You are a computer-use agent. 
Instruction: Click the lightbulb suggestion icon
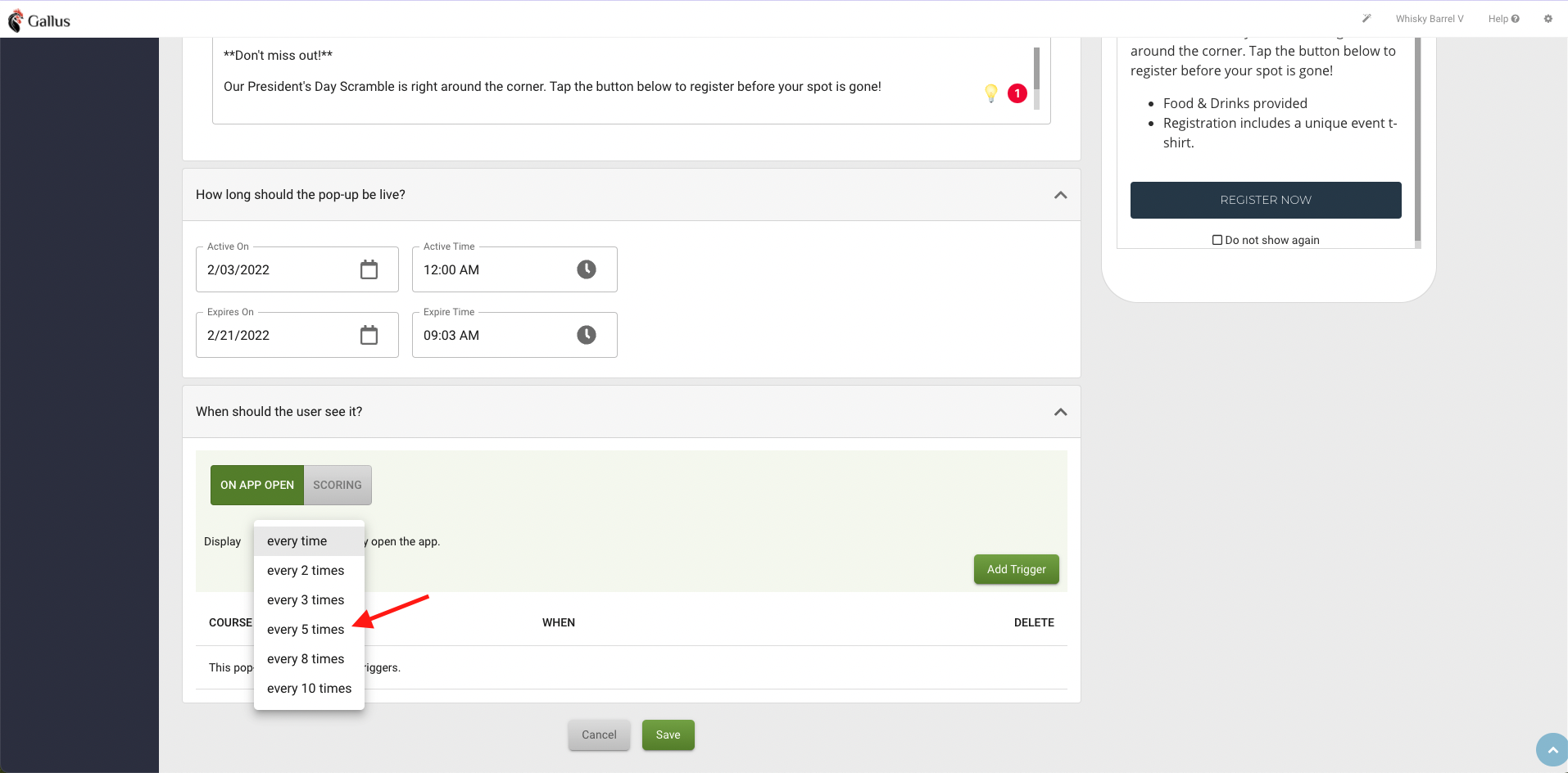(990, 93)
